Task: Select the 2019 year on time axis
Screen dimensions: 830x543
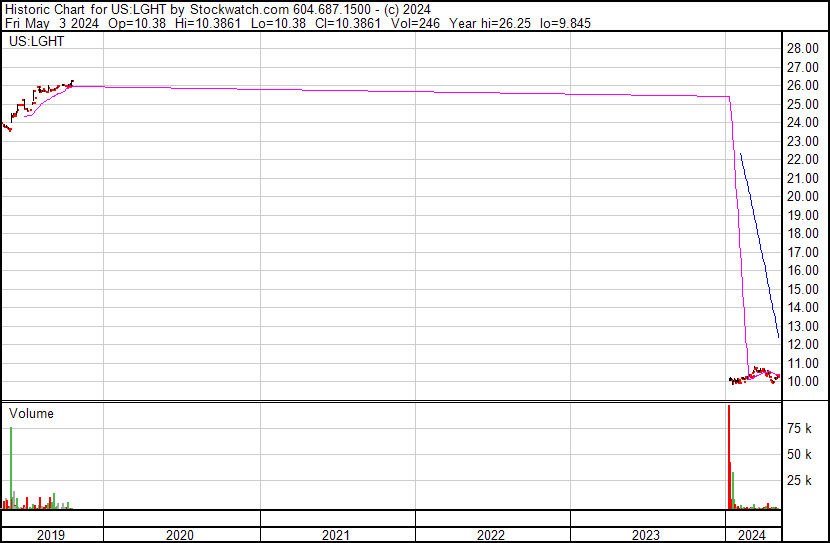Action: (51, 535)
